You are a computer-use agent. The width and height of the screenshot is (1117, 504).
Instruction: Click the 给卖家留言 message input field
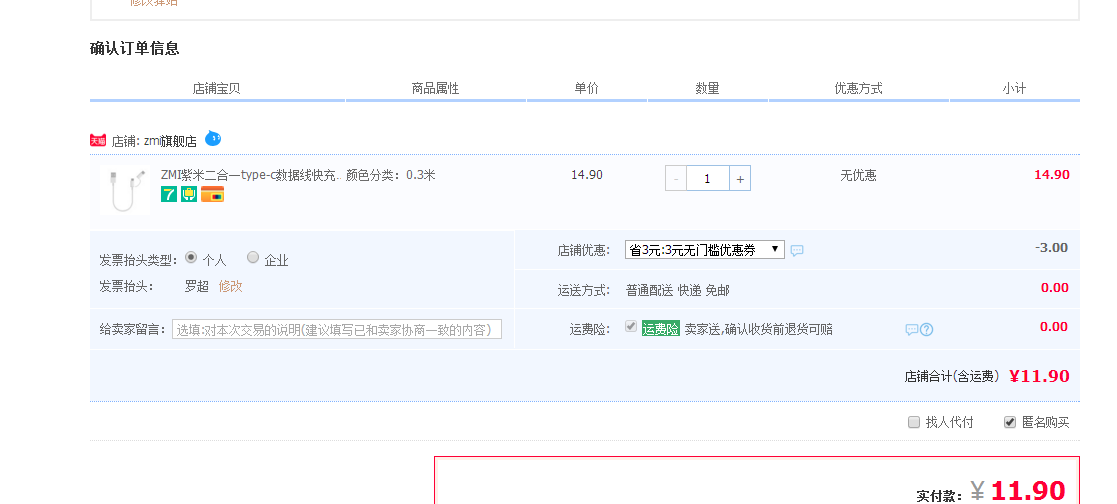[x=337, y=329]
